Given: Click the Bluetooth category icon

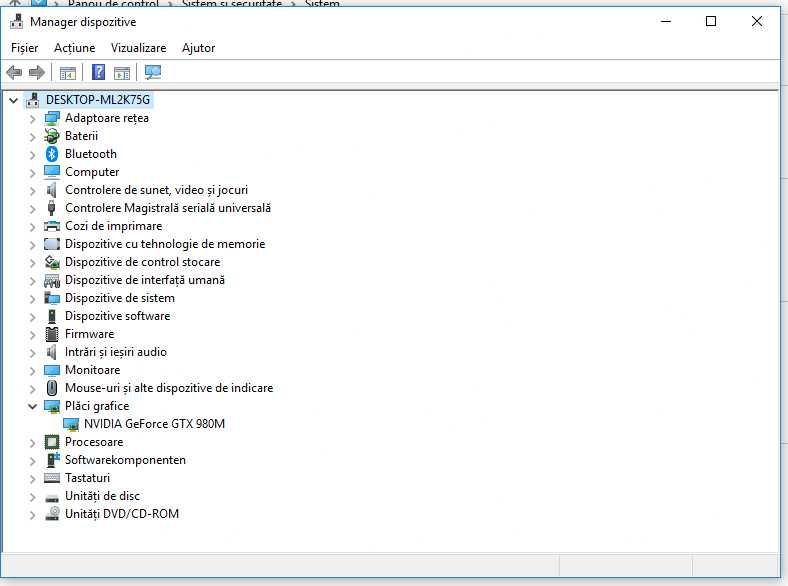Looking at the screenshot, I should click(52, 154).
